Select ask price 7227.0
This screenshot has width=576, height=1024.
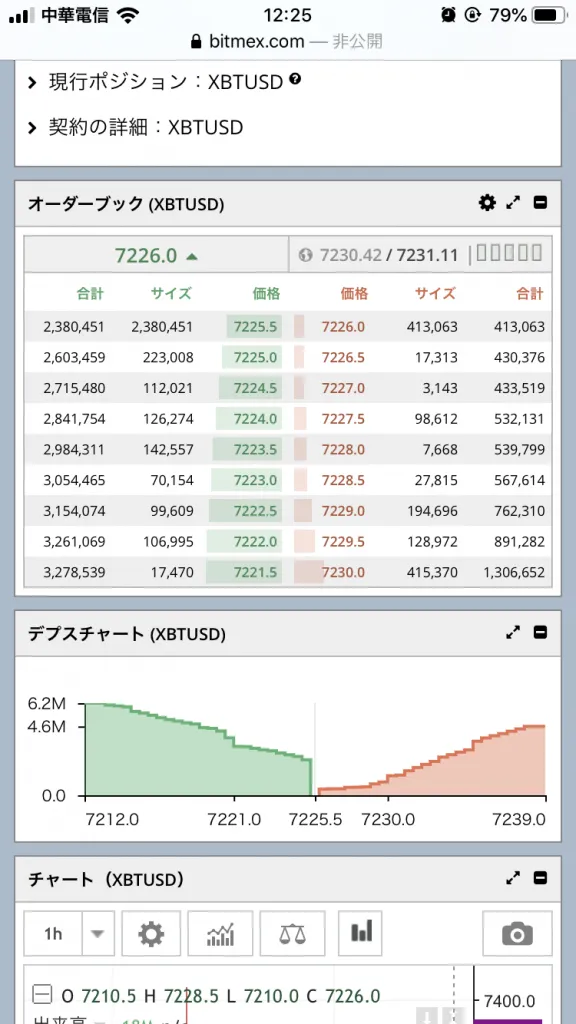tap(343, 388)
